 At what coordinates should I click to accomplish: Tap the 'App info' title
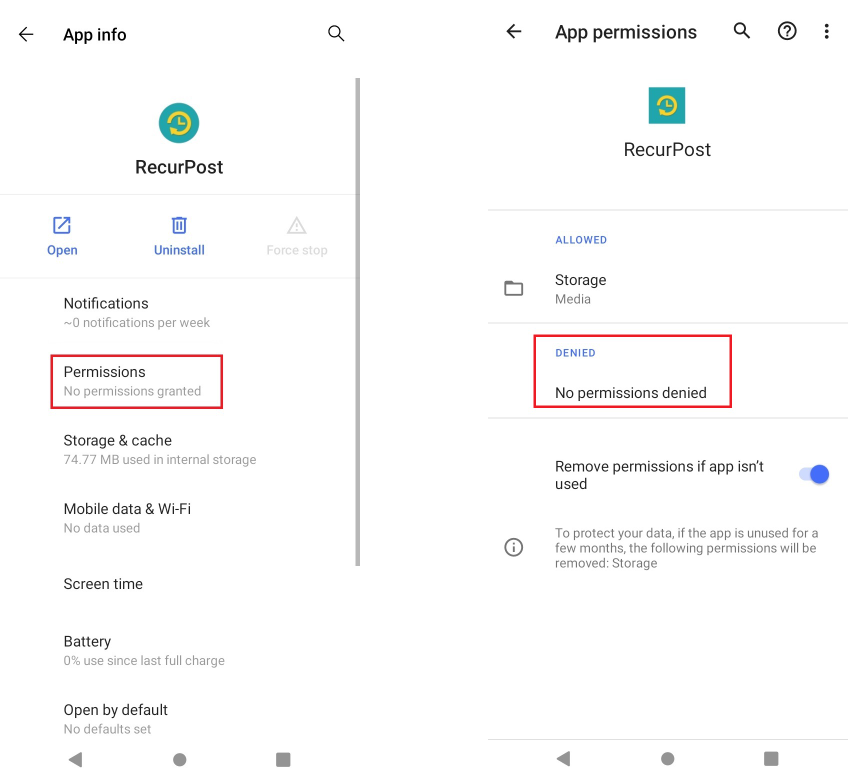pyautogui.click(x=95, y=35)
